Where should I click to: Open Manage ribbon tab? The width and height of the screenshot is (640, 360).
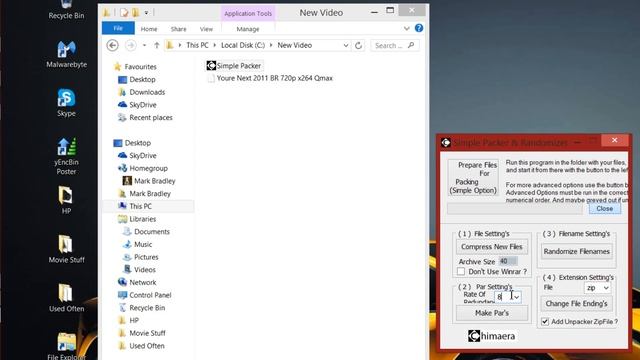248,29
